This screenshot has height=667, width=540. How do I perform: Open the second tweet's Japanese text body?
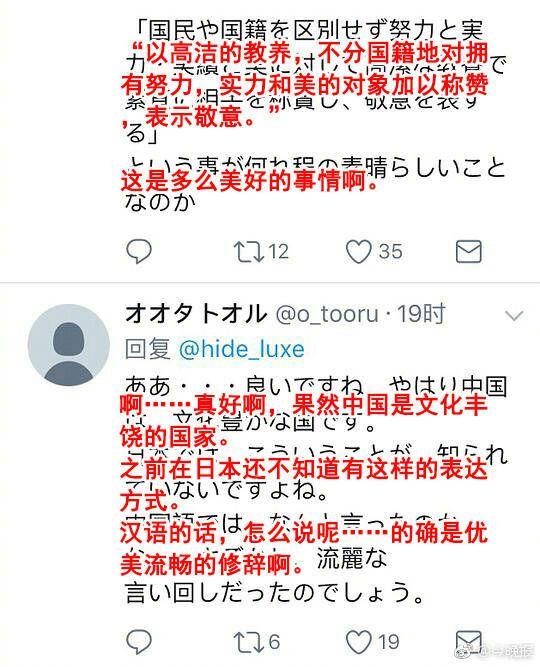point(315,490)
